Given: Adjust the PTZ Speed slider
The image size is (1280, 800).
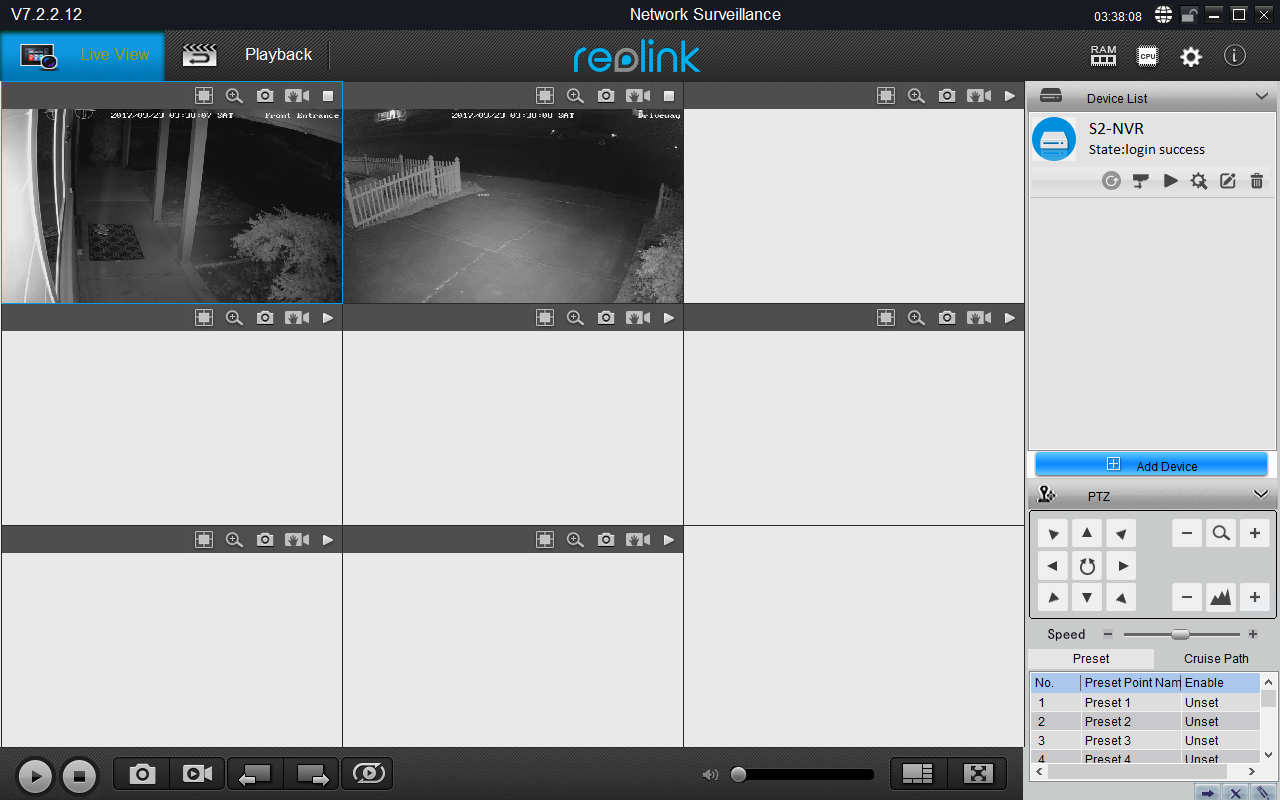Looking at the screenshot, I should (x=1180, y=634).
